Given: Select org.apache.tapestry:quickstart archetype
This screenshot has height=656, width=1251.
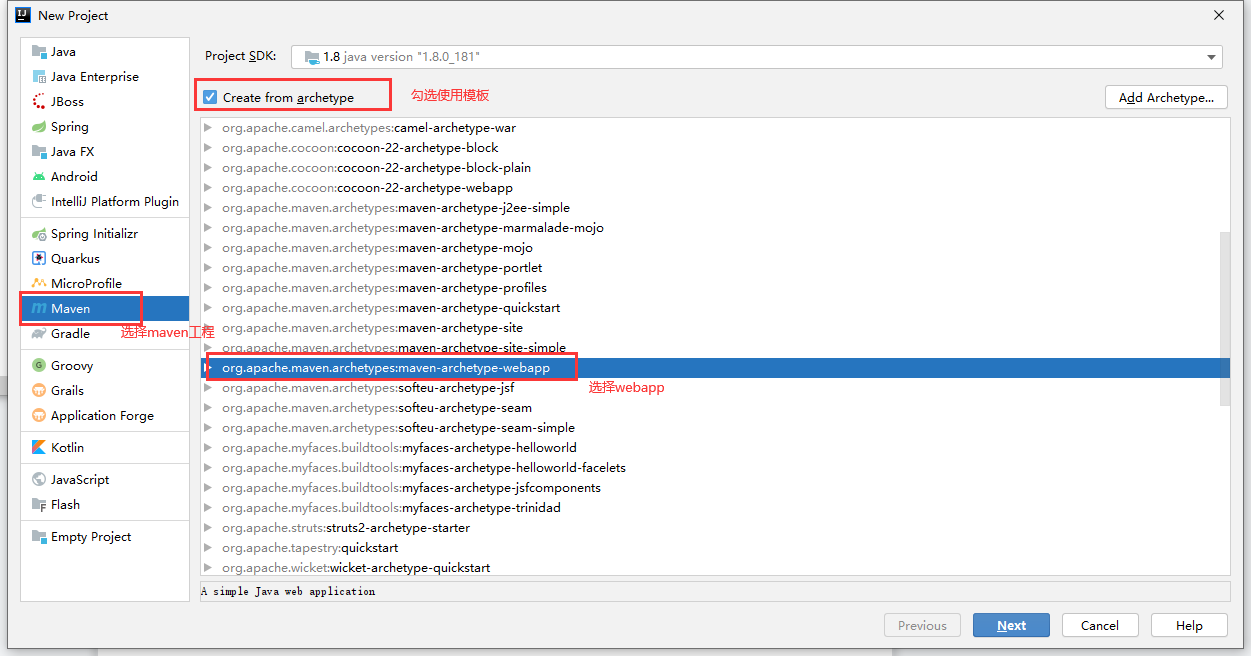Looking at the screenshot, I should pos(715,548).
